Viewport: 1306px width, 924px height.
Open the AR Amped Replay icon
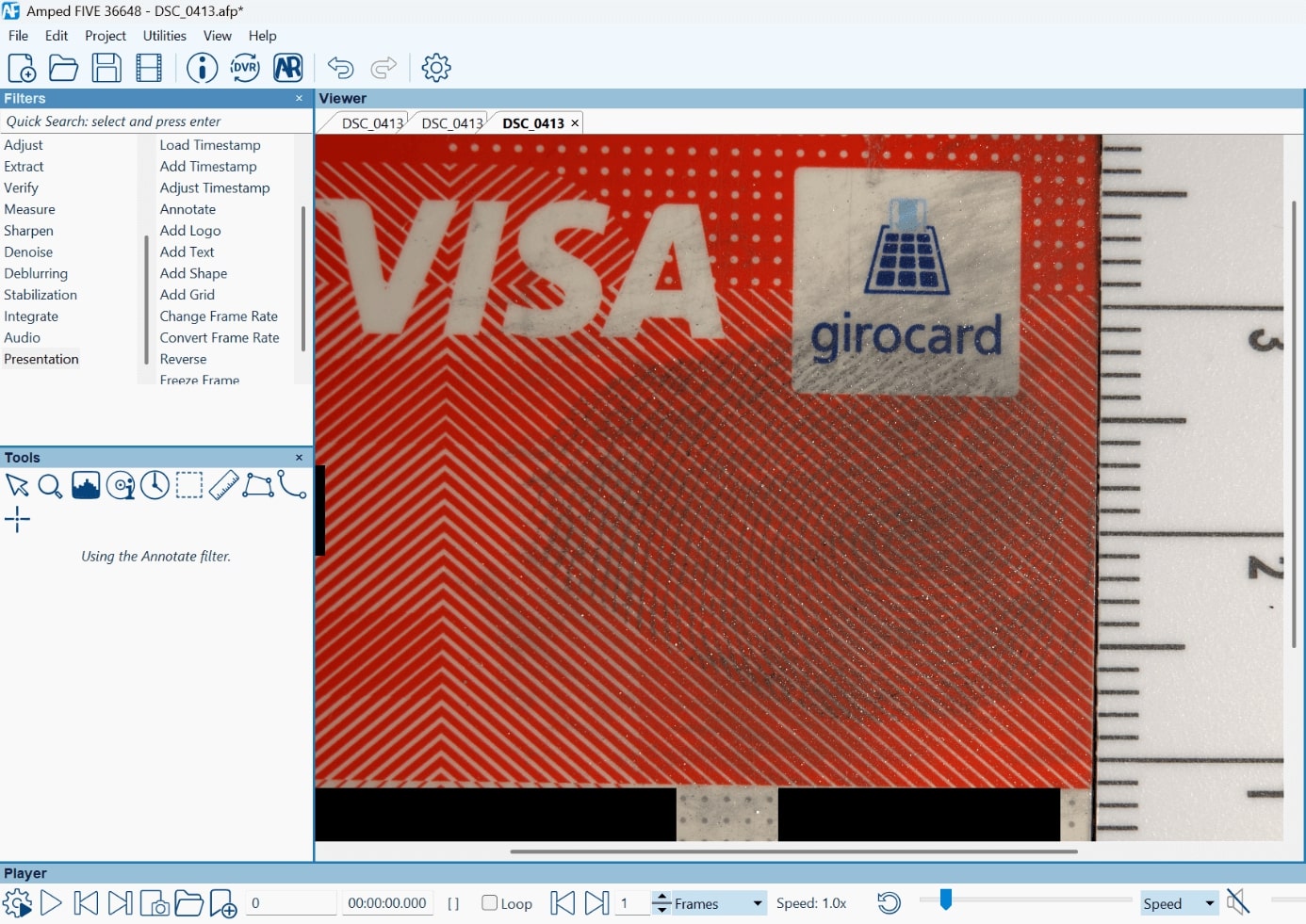pos(288,68)
